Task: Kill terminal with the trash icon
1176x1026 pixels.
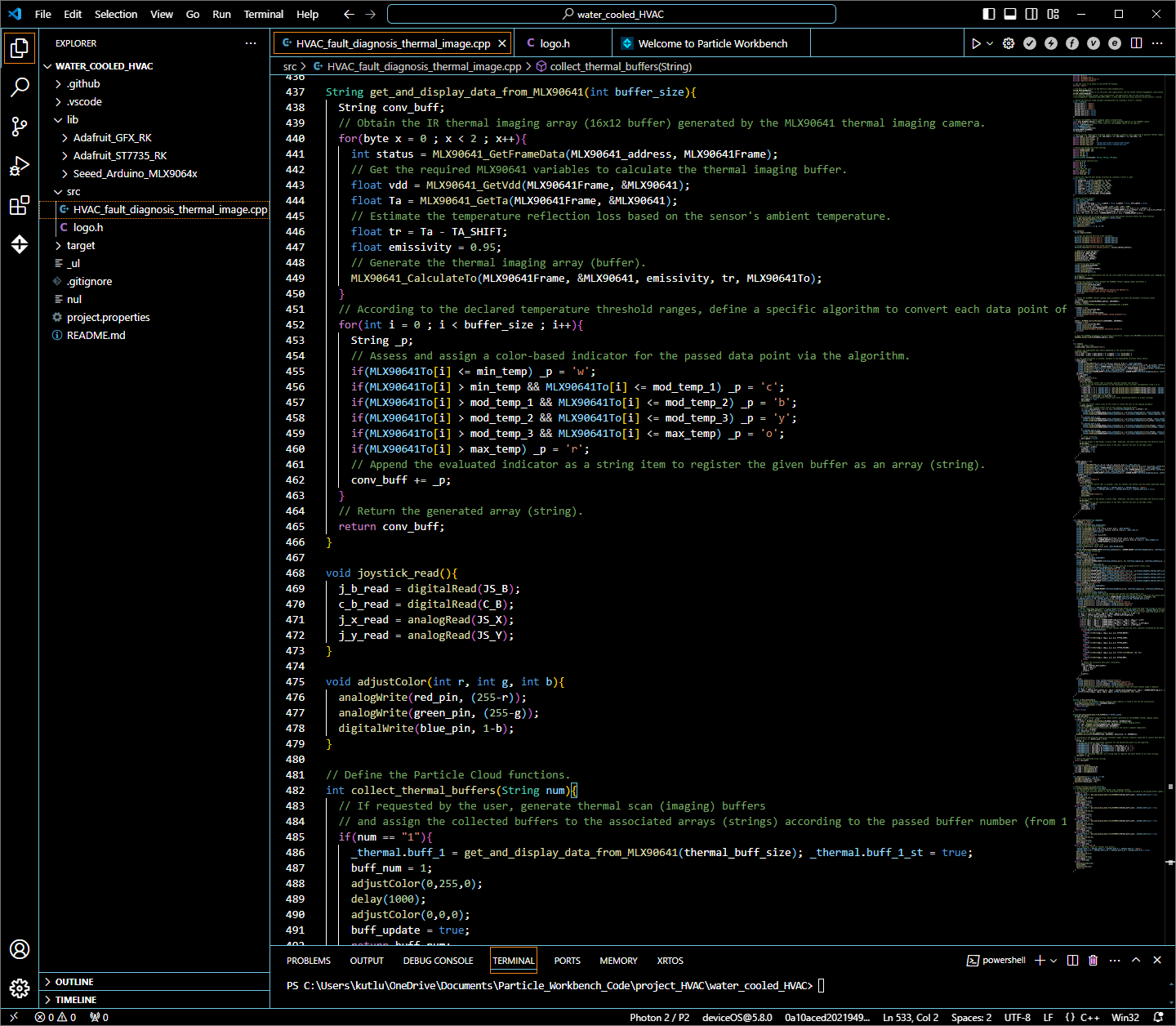Action: [1094, 960]
